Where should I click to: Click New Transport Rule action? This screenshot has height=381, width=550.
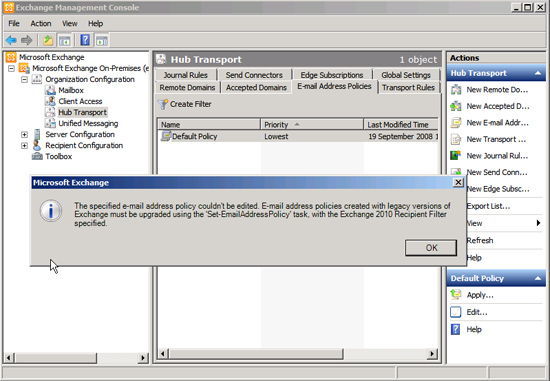[x=496, y=139]
